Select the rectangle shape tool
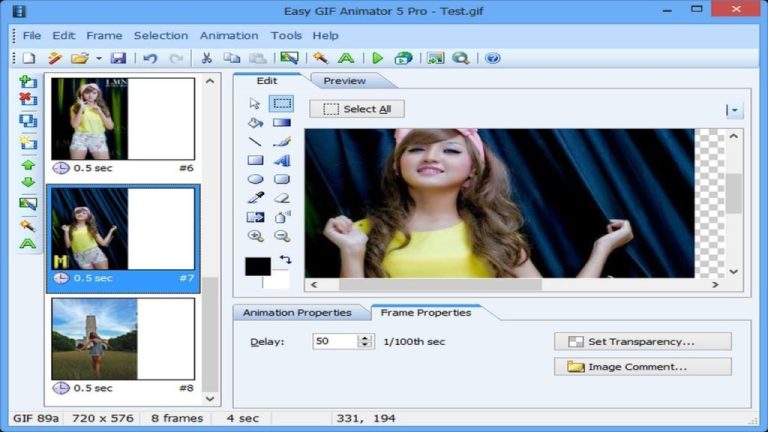Viewport: 768px width, 432px height. [x=255, y=160]
